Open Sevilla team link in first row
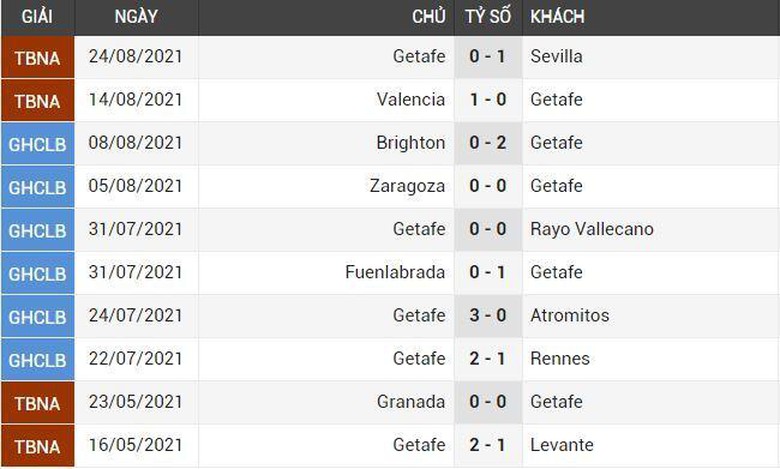This screenshot has height=469, width=780. pos(557,57)
